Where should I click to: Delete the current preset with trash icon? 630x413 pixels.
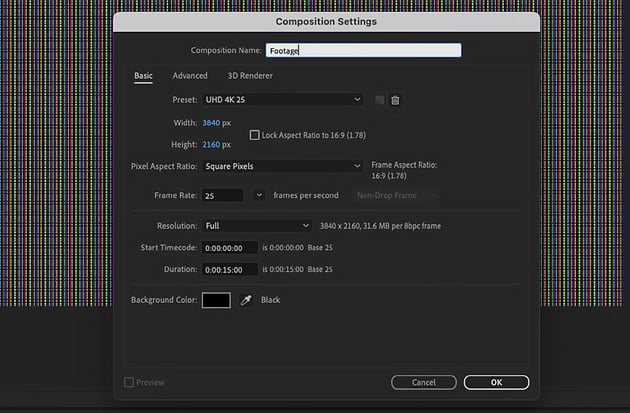[x=395, y=100]
